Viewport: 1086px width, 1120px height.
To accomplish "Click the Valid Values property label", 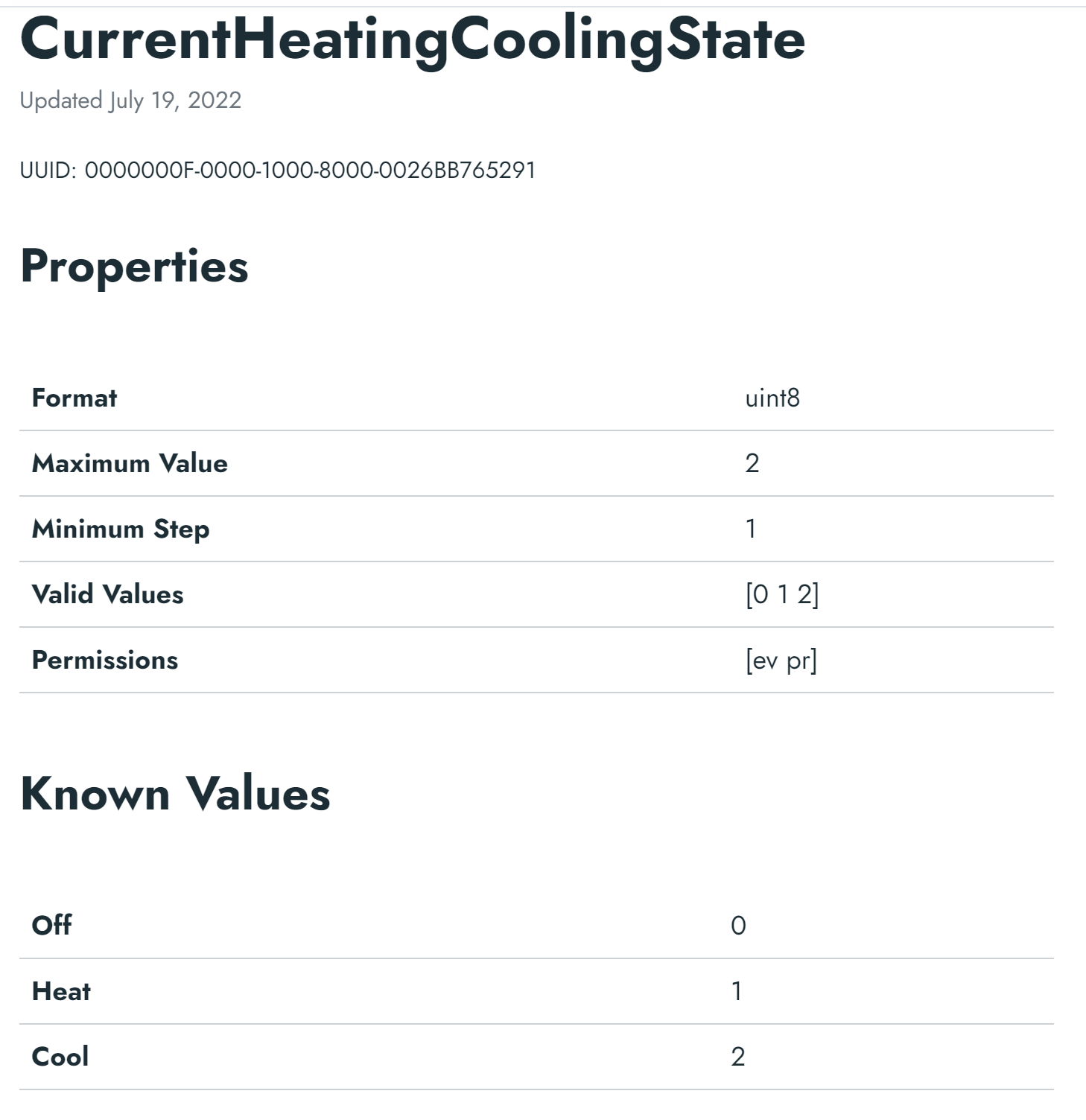I will (x=107, y=595).
